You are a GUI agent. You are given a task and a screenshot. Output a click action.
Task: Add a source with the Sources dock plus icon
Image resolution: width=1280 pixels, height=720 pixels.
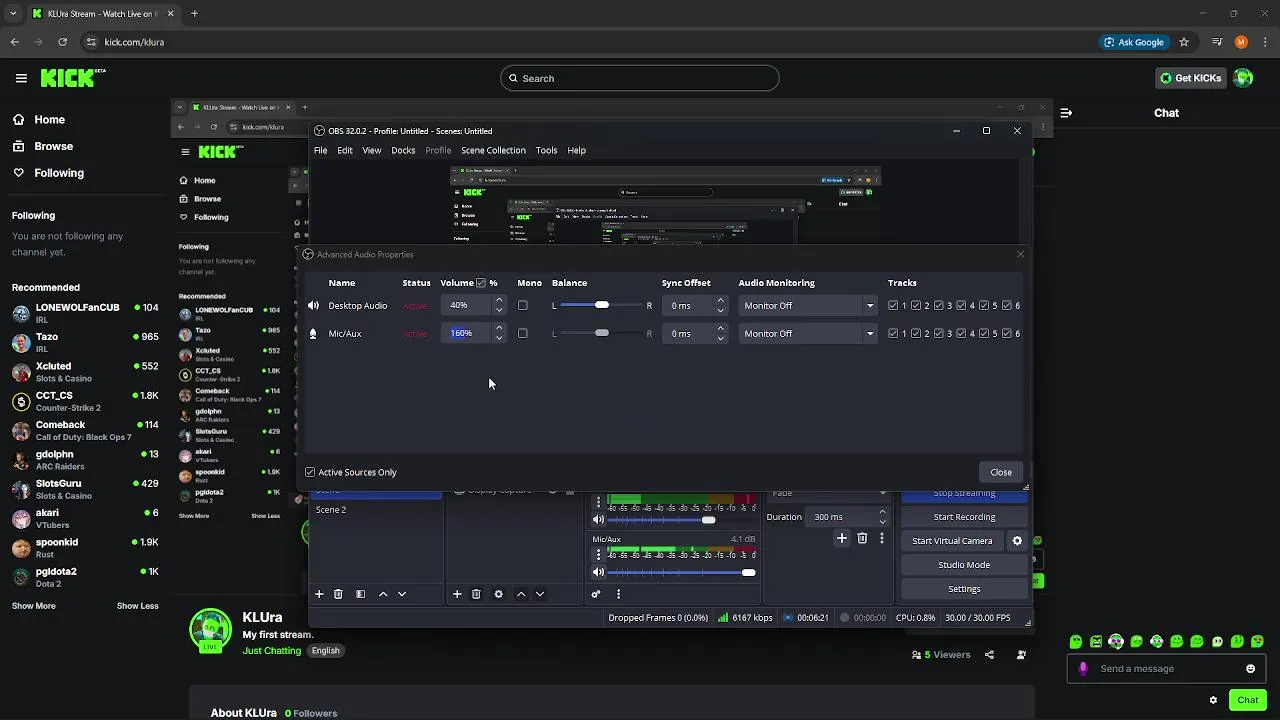[457, 594]
